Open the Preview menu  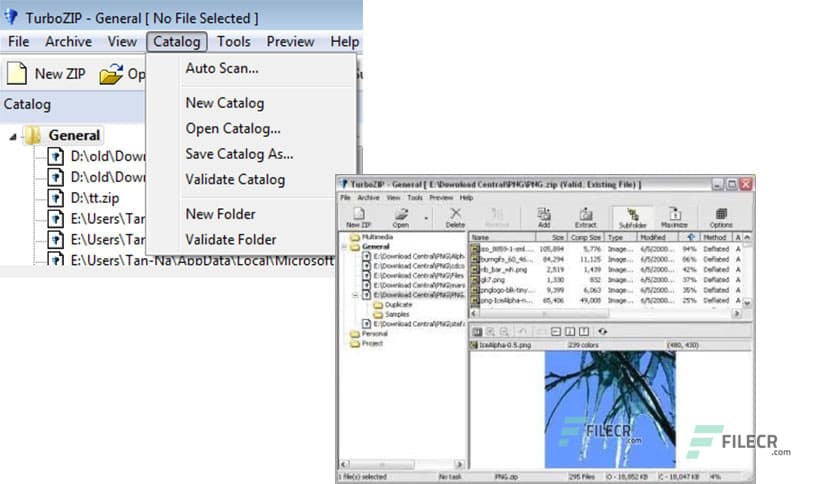[291, 42]
